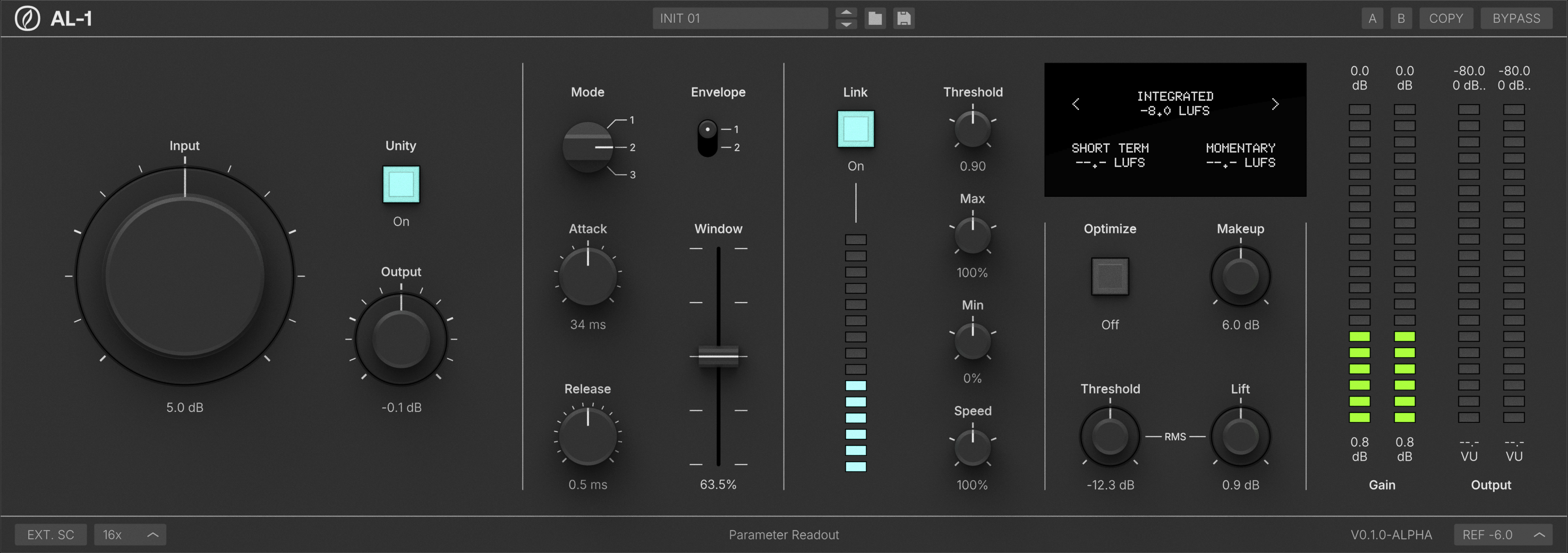Open preset folder browser icon
The width and height of the screenshot is (1568, 553).
pos(875,18)
